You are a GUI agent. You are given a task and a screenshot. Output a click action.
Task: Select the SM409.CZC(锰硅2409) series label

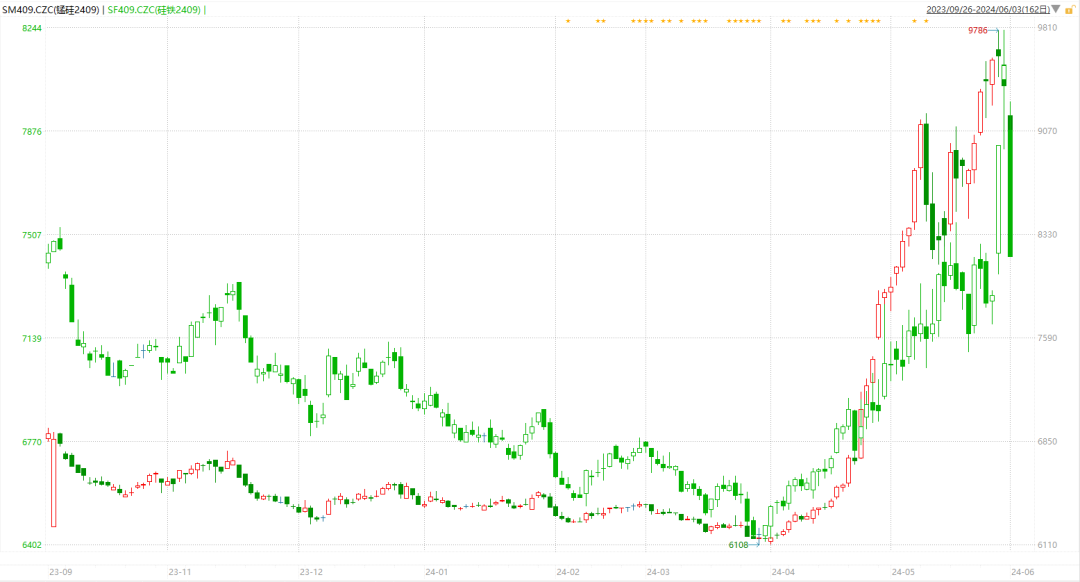[x=52, y=10]
